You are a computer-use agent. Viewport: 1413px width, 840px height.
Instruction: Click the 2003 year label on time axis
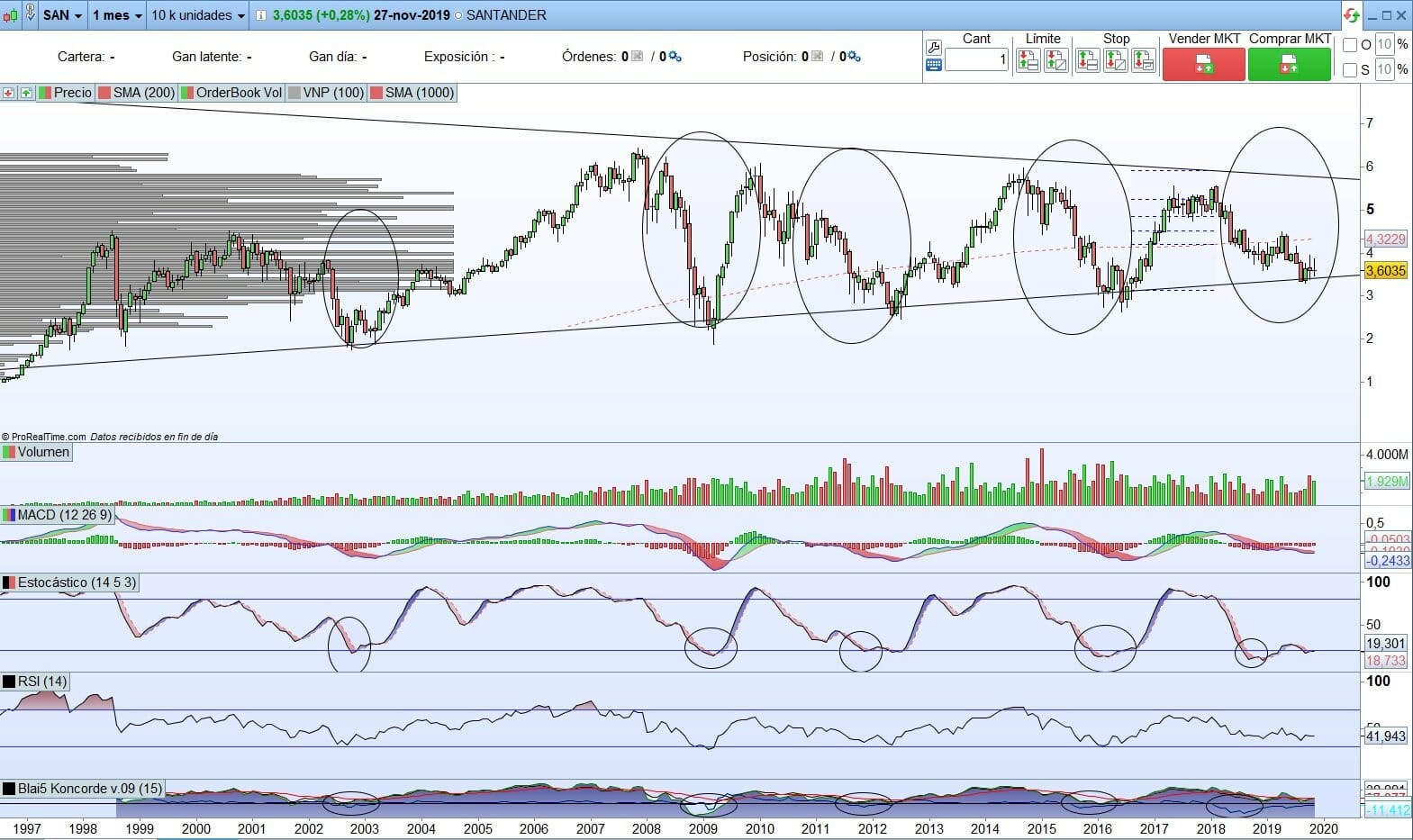tap(364, 829)
